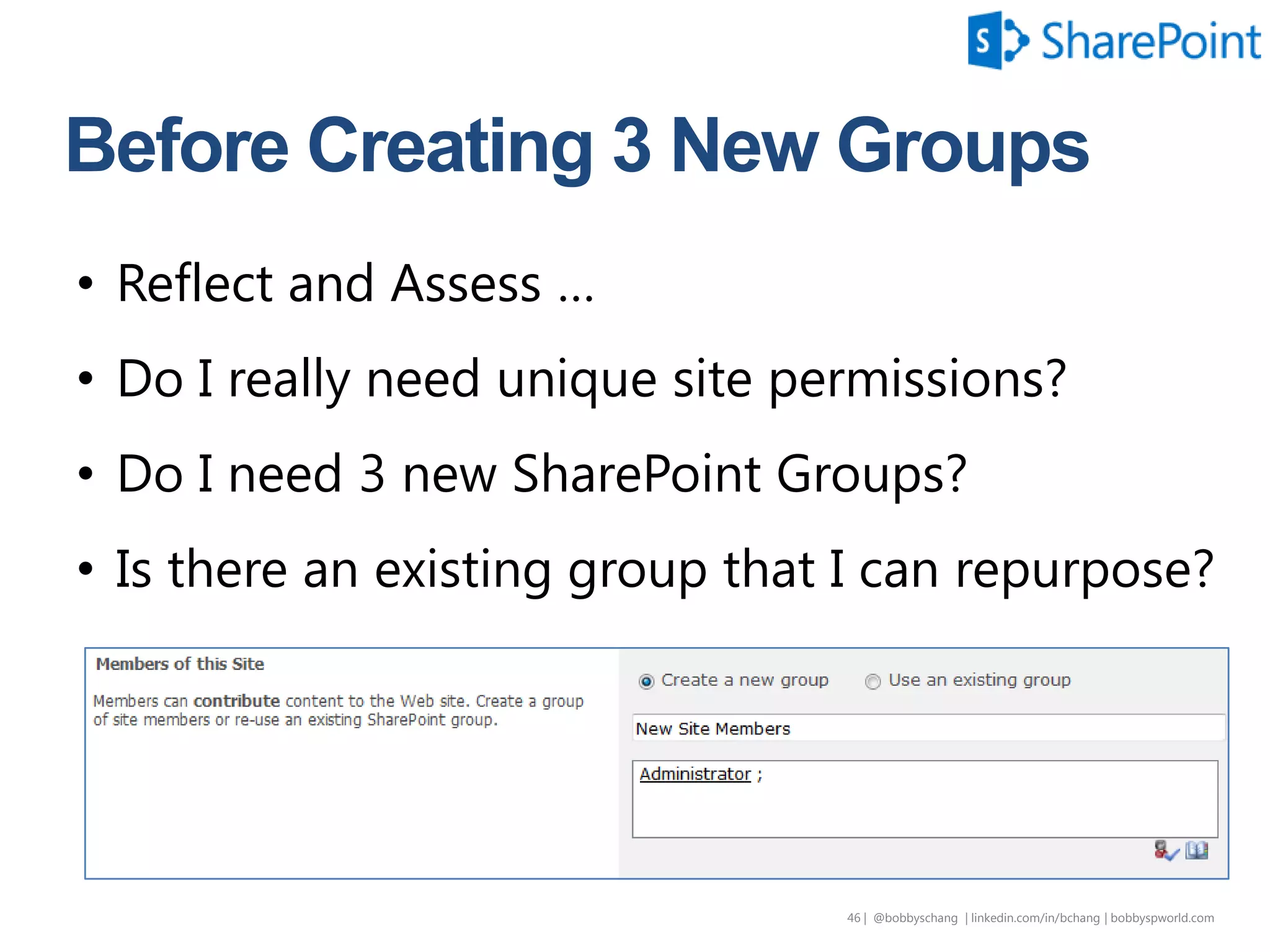Click the Reflect and Assess bullet
The width and height of the screenshot is (1270, 952).
(x=355, y=284)
